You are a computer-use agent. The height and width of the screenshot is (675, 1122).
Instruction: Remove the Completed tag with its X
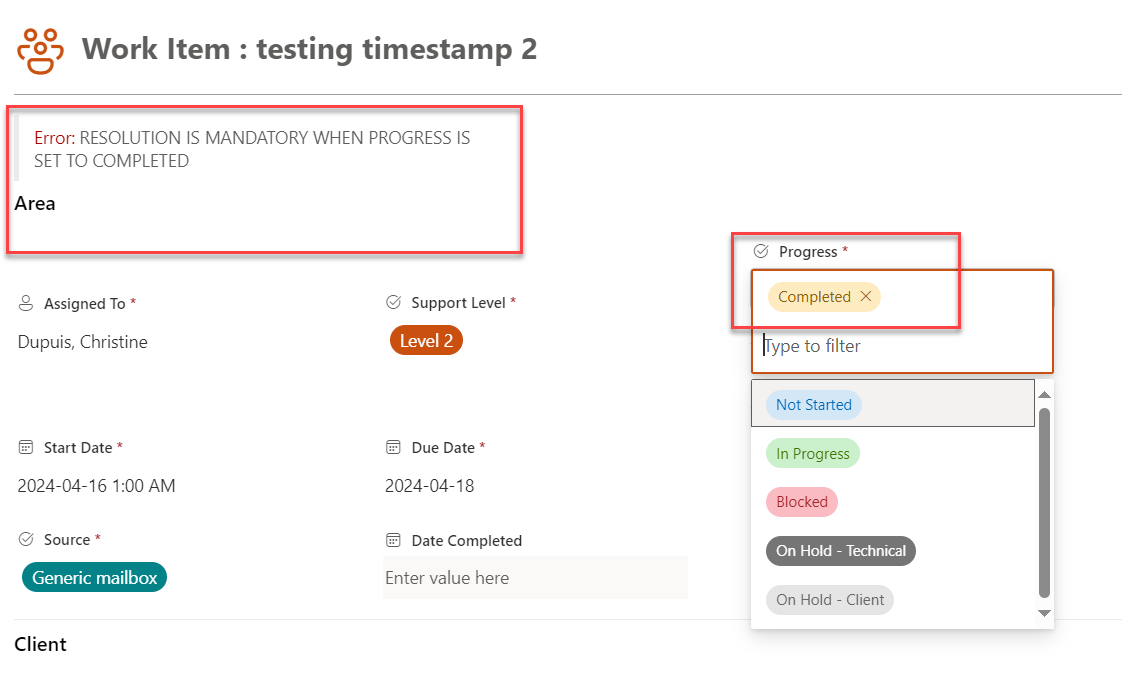866,296
